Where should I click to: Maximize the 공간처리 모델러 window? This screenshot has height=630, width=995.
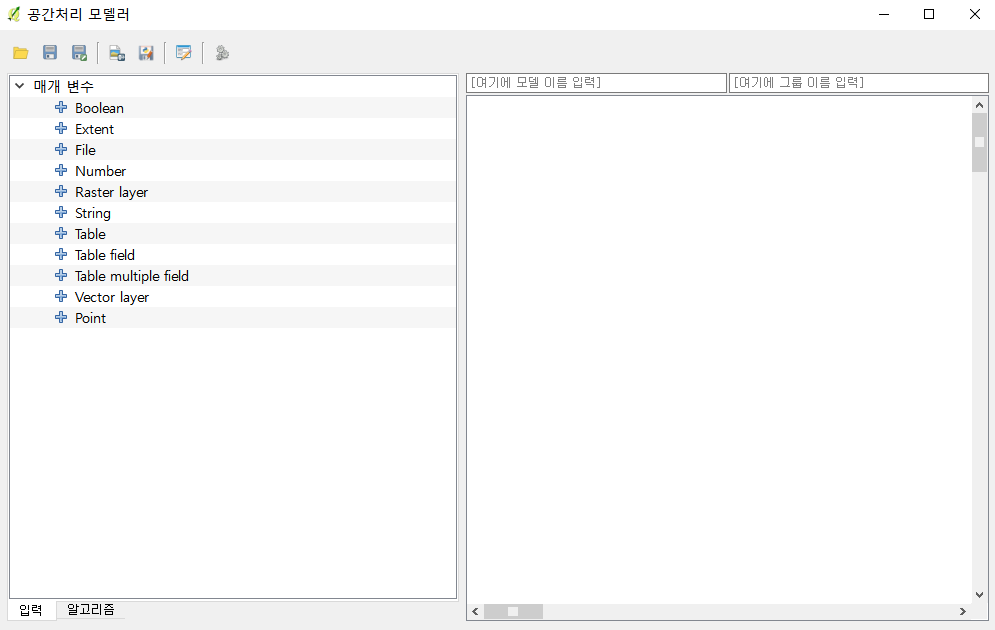coord(929,14)
